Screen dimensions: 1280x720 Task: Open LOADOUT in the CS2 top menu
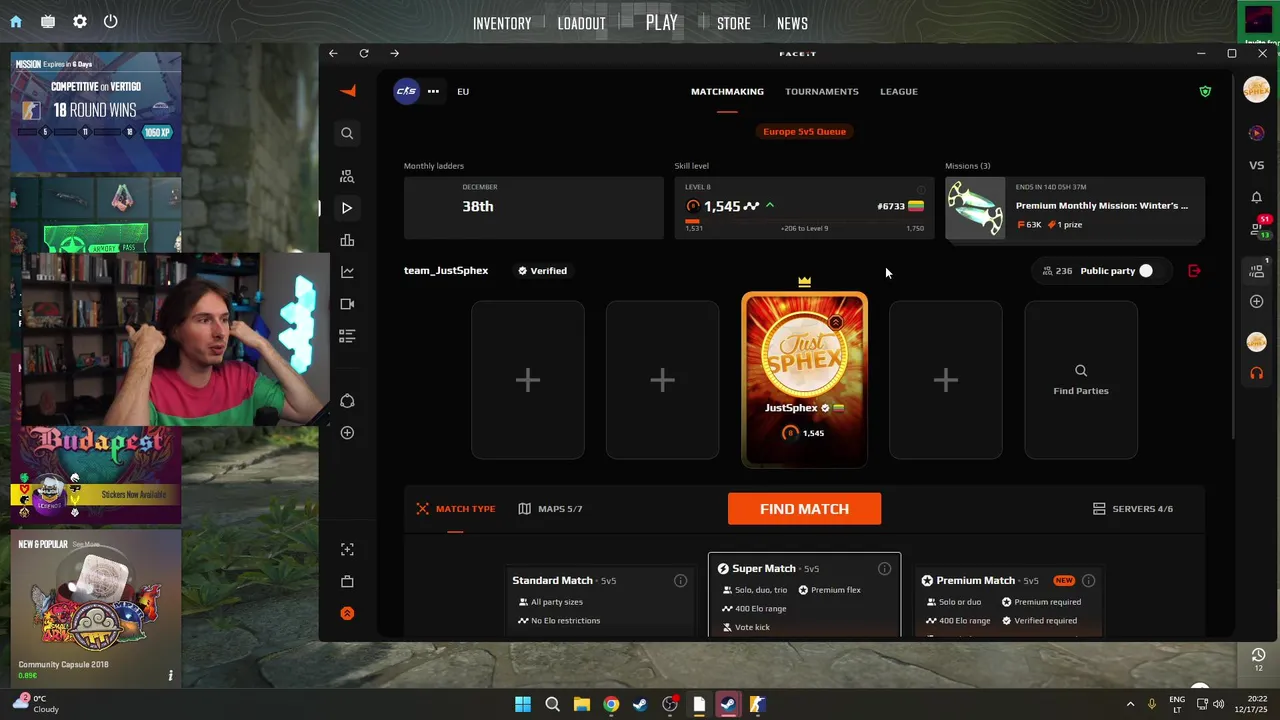[581, 23]
